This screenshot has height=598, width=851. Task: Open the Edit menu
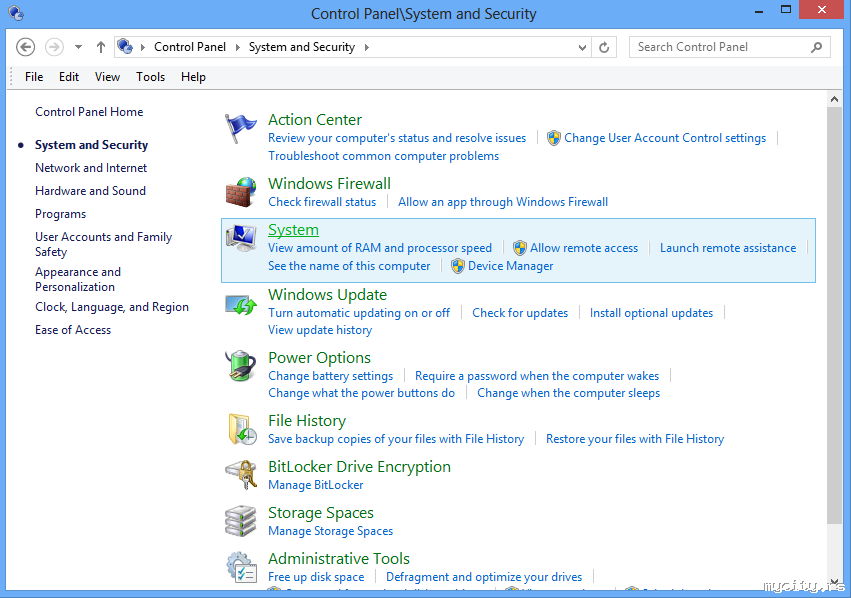69,77
